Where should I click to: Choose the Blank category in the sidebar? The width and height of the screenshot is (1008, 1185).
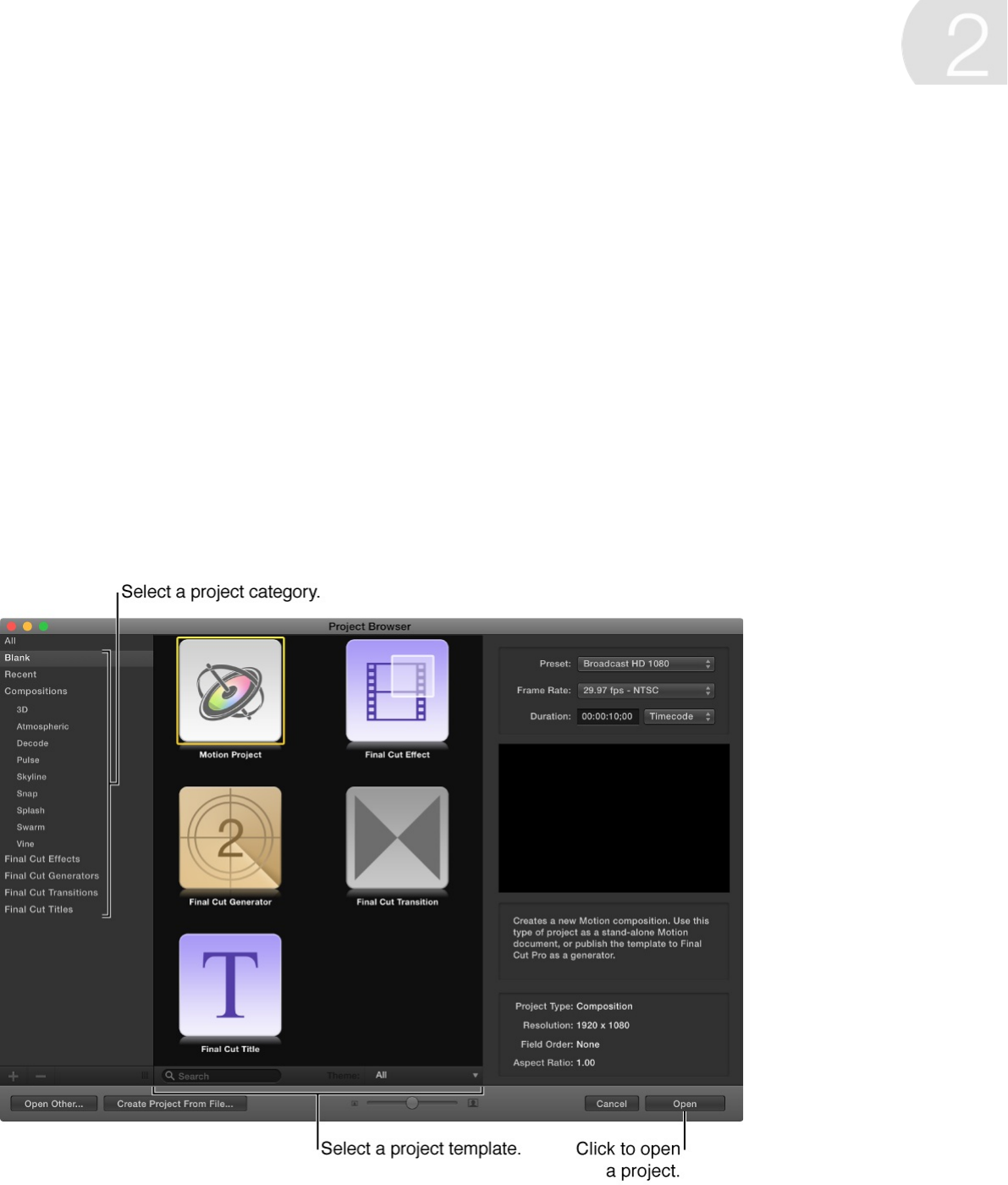[76, 658]
